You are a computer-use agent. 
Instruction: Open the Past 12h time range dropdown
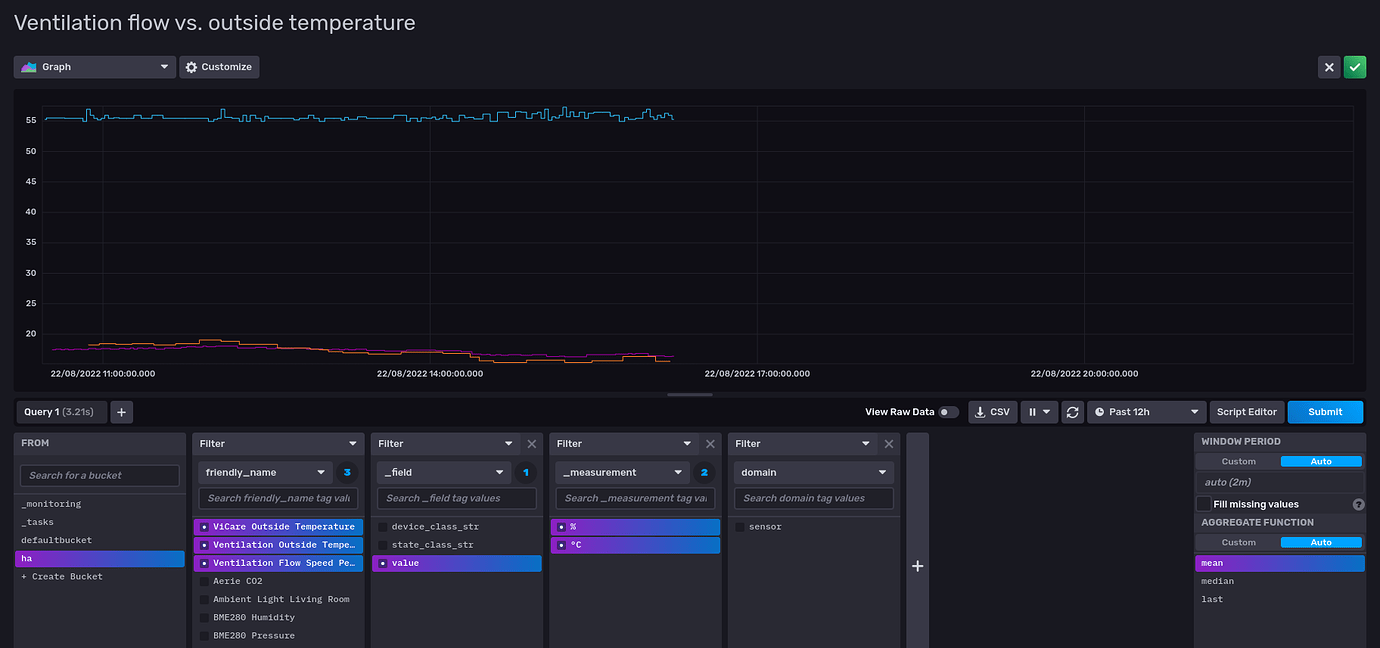pyautogui.click(x=1146, y=412)
